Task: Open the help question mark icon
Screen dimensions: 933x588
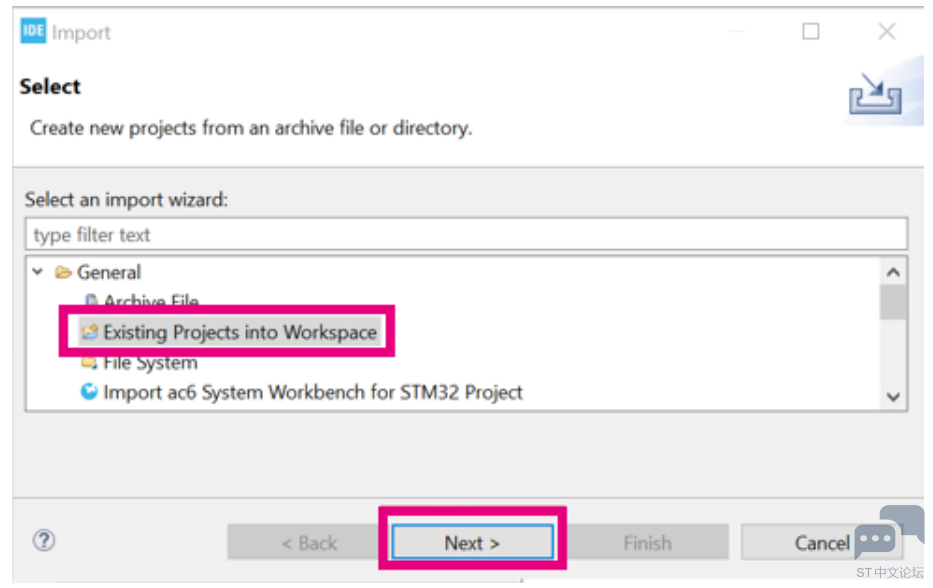Action: coord(44,540)
